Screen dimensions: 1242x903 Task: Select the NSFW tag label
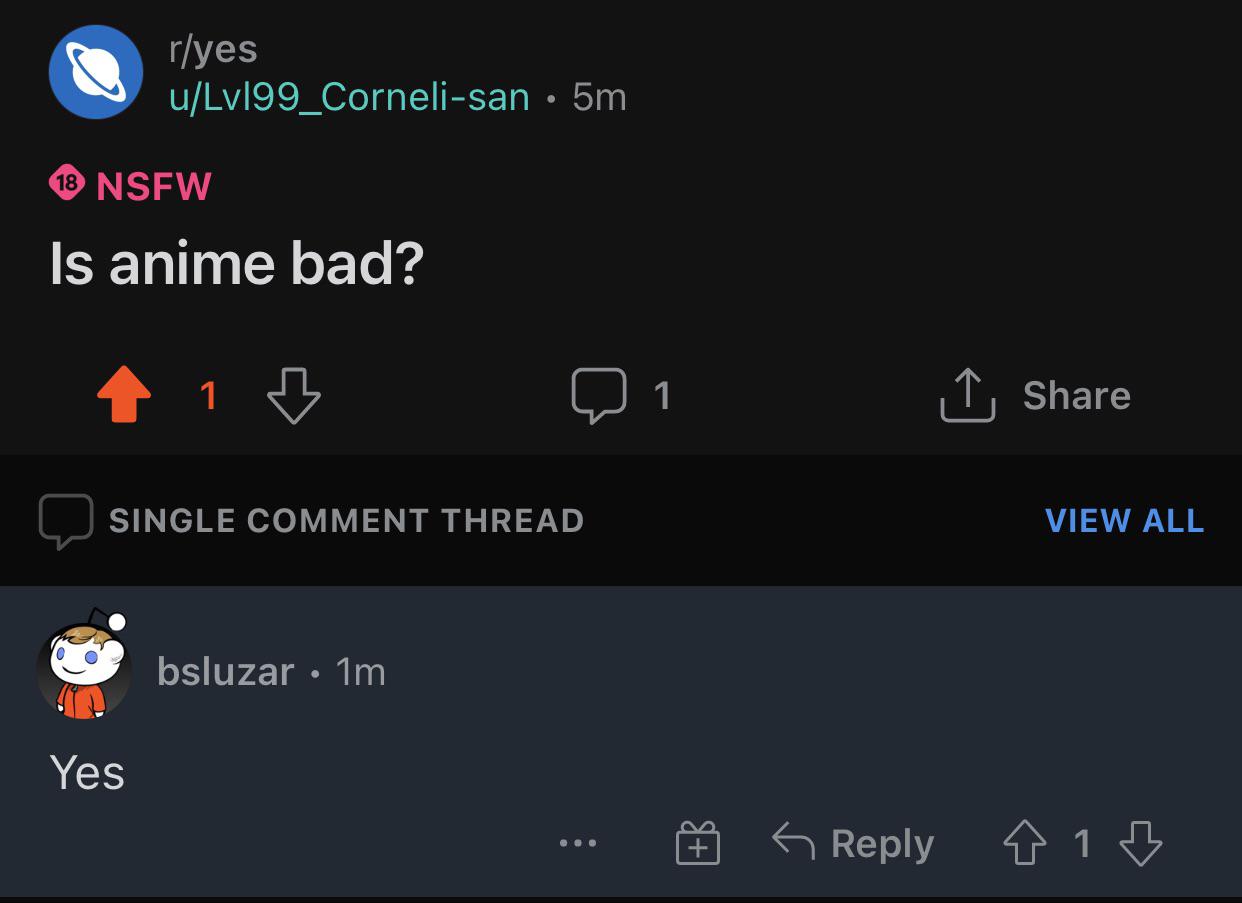(x=154, y=186)
